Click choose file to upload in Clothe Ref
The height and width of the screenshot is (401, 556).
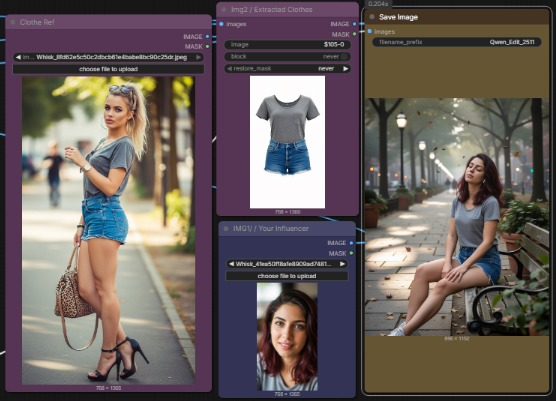pos(109,69)
